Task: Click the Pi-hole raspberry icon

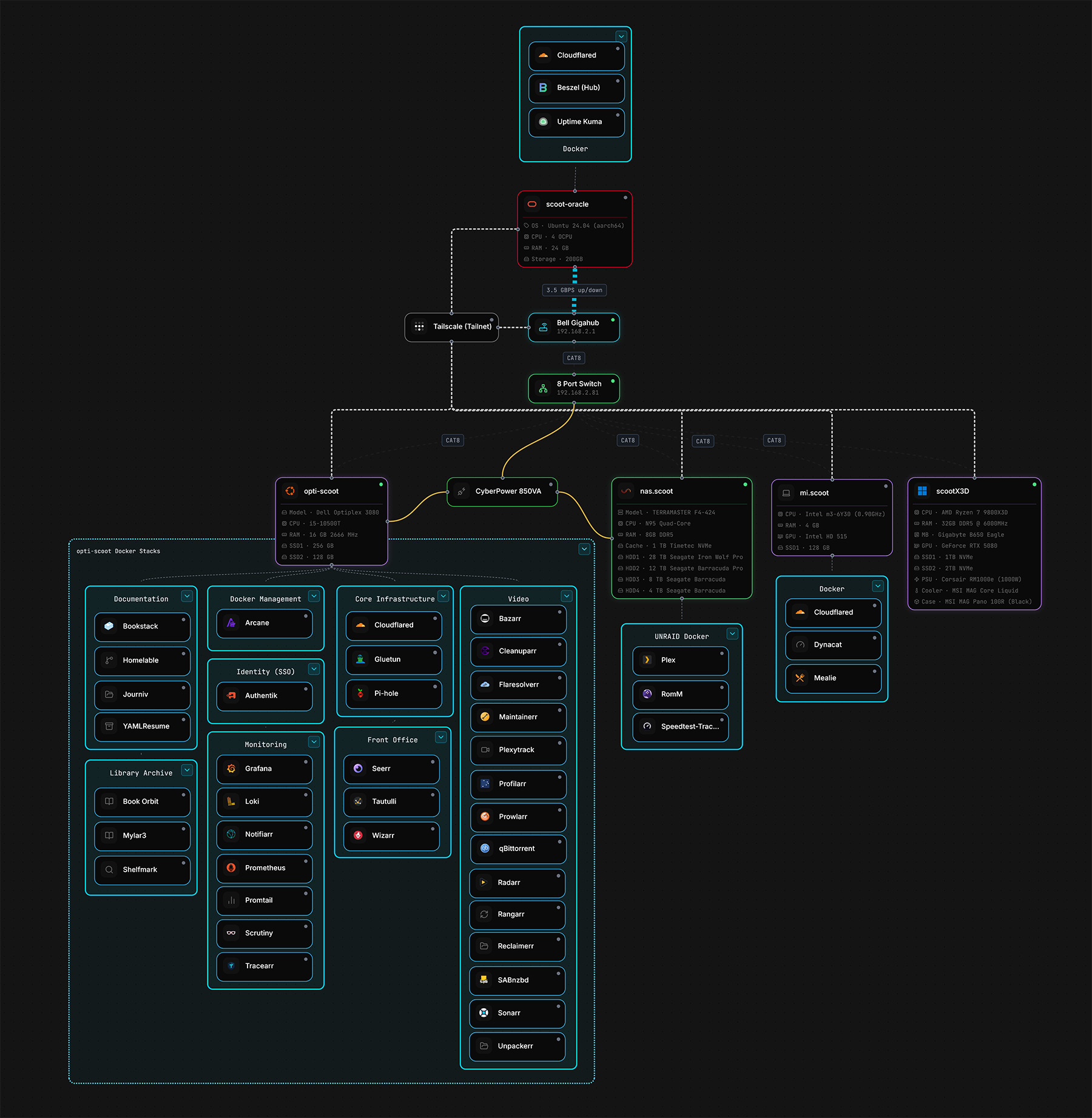Action: (x=360, y=693)
